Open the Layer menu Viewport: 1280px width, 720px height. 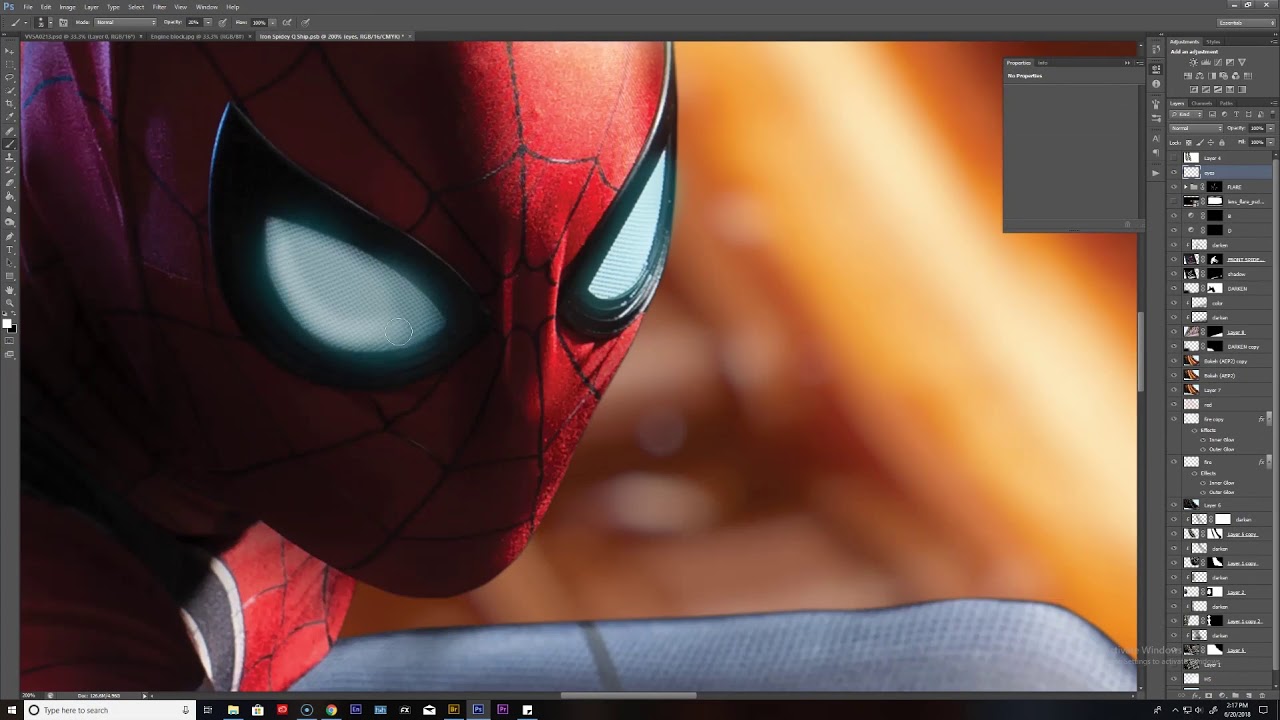click(91, 7)
